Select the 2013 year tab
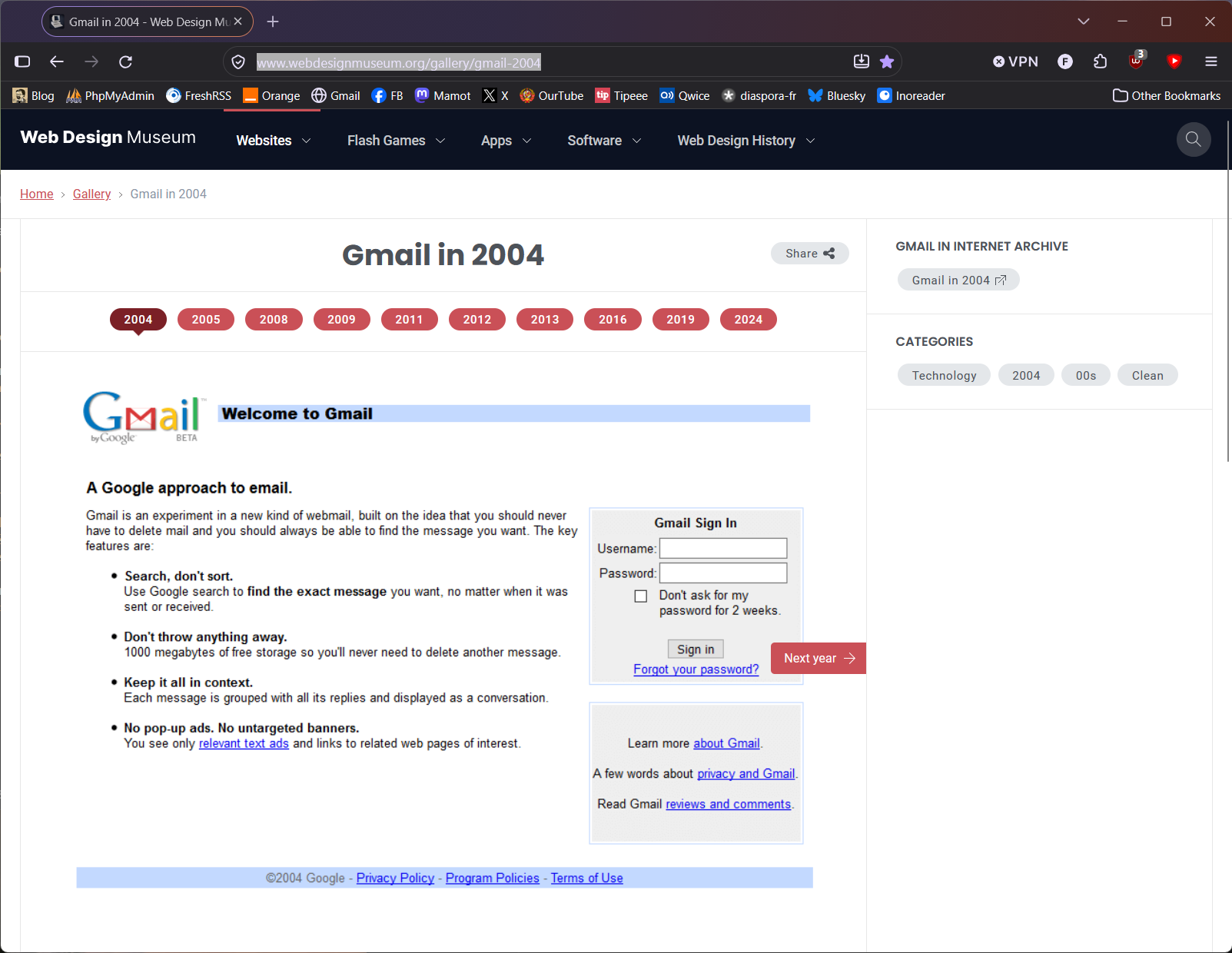 pyautogui.click(x=545, y=320)
